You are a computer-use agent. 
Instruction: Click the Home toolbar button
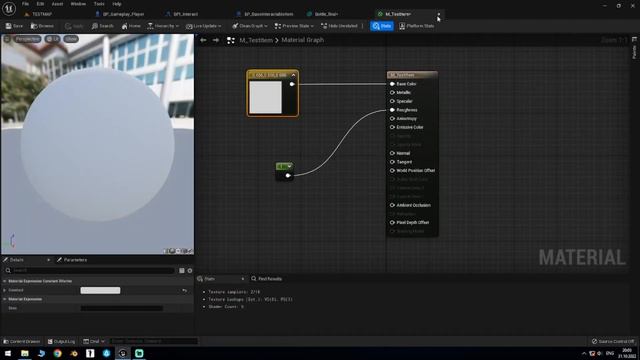[x=131, y=26]
